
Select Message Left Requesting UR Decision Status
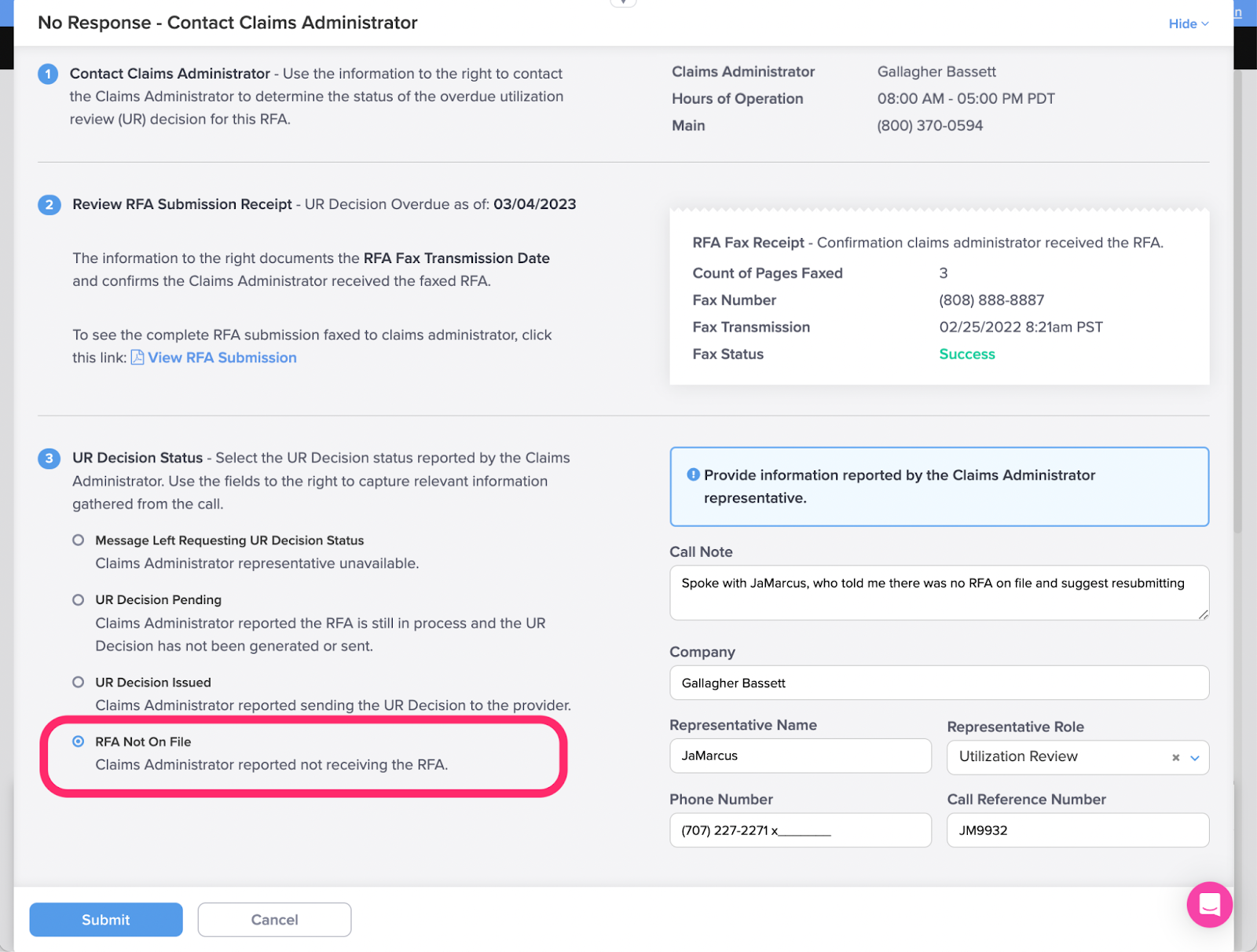78,540
